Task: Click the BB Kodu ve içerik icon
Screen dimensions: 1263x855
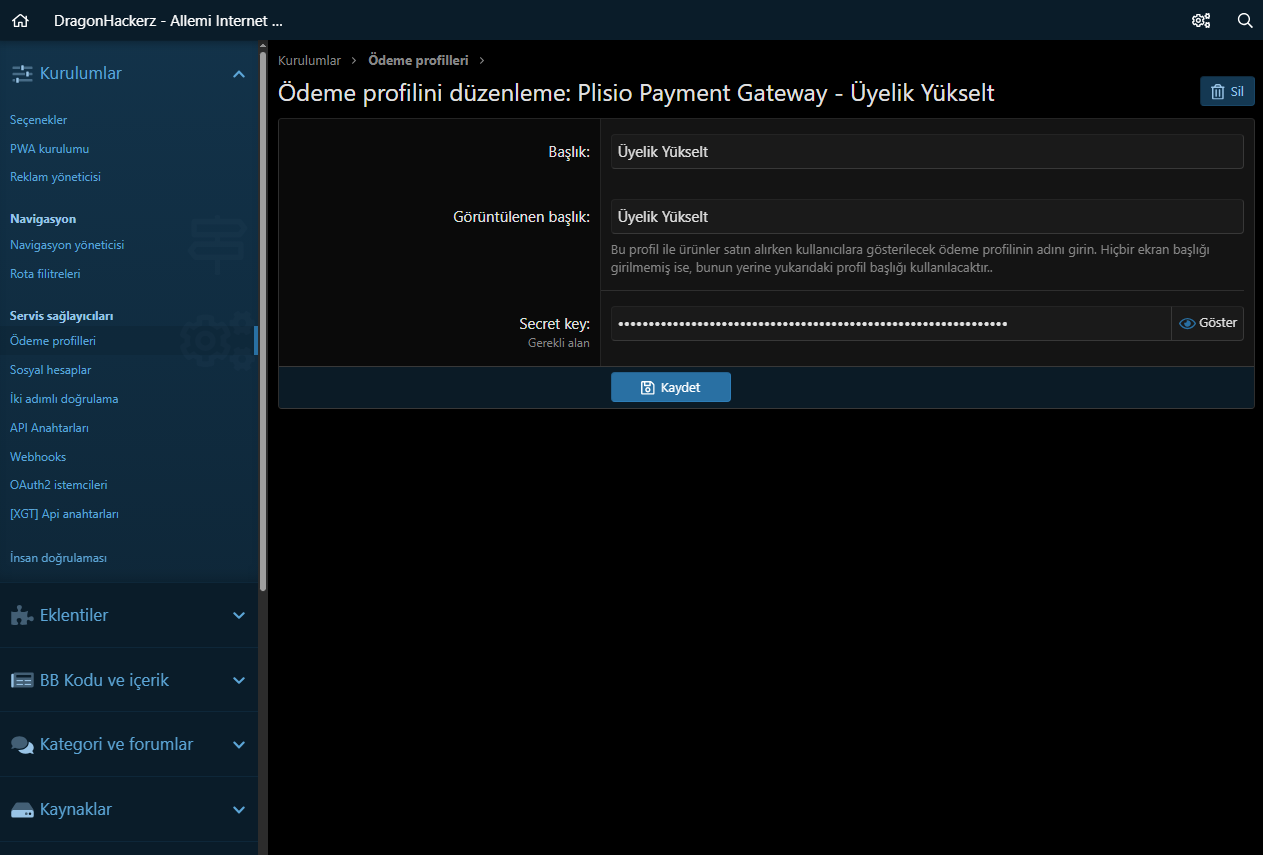Action: click(22, 680)
